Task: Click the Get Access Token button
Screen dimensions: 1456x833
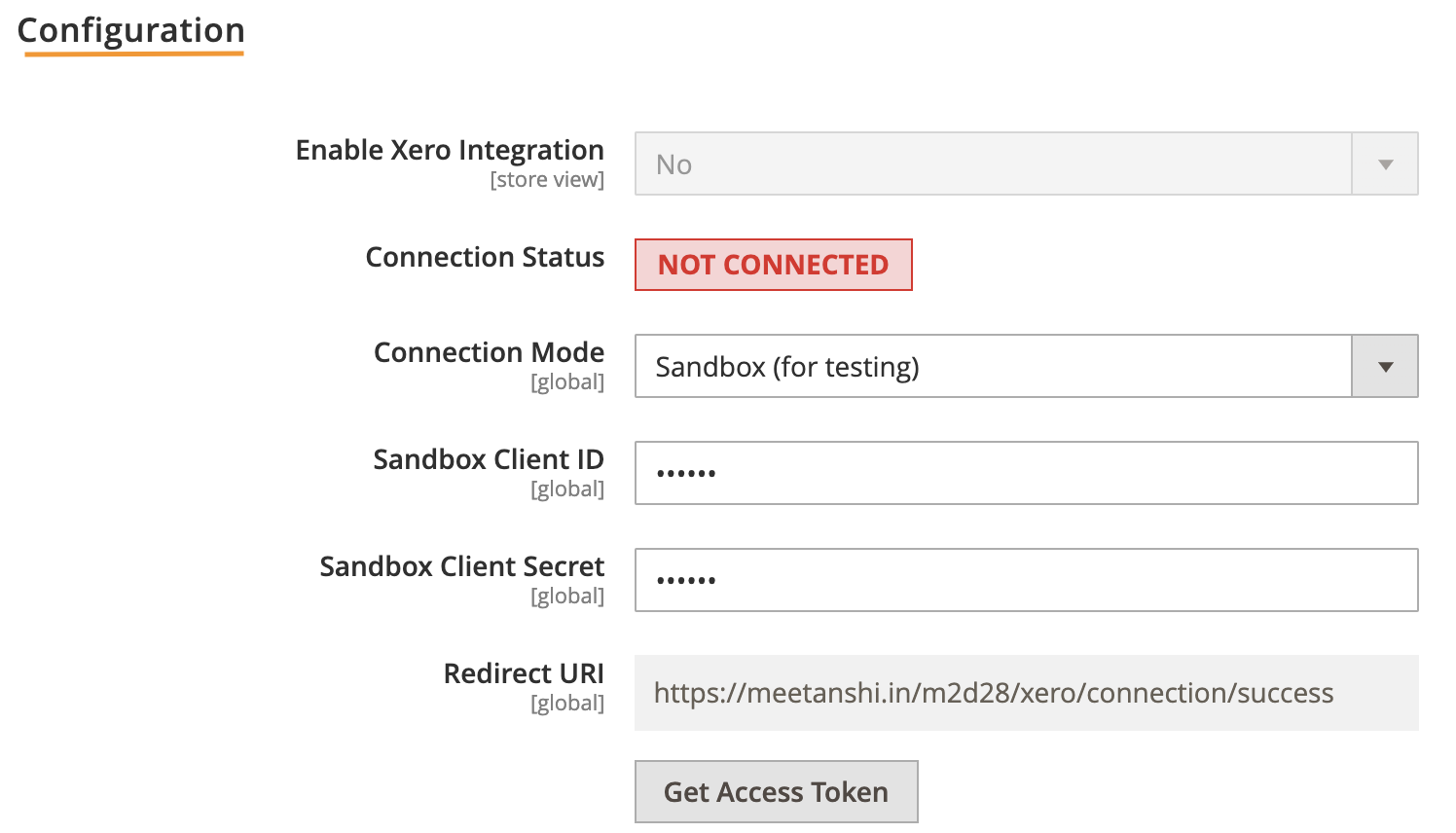Action: click(x=776, y=791)
